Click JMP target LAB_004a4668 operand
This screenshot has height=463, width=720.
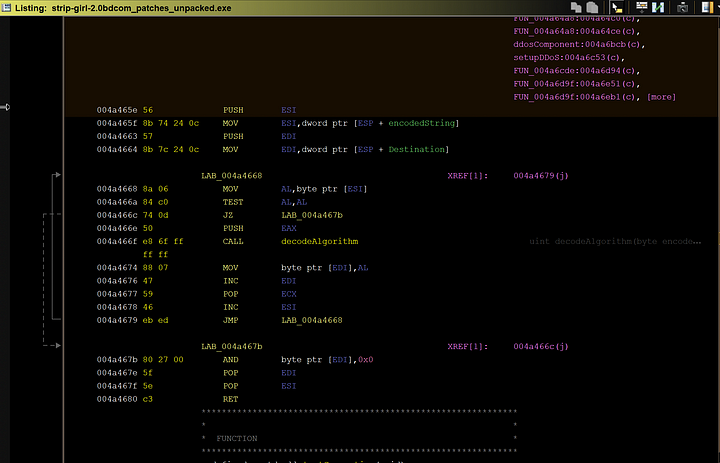[312, 320]
